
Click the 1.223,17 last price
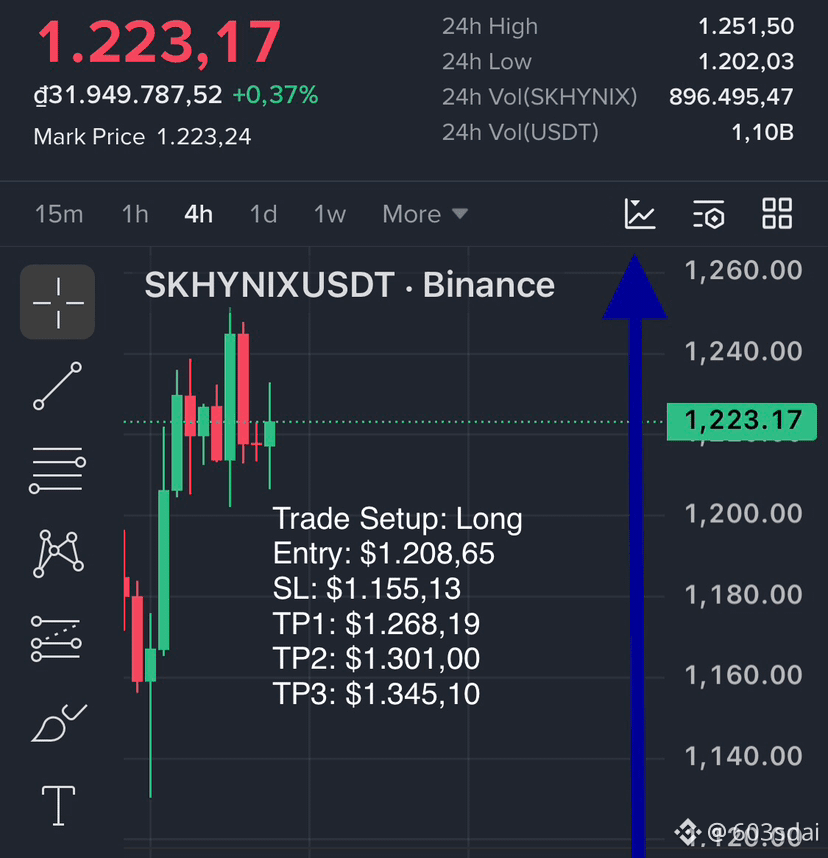click(x=159, y=43)
